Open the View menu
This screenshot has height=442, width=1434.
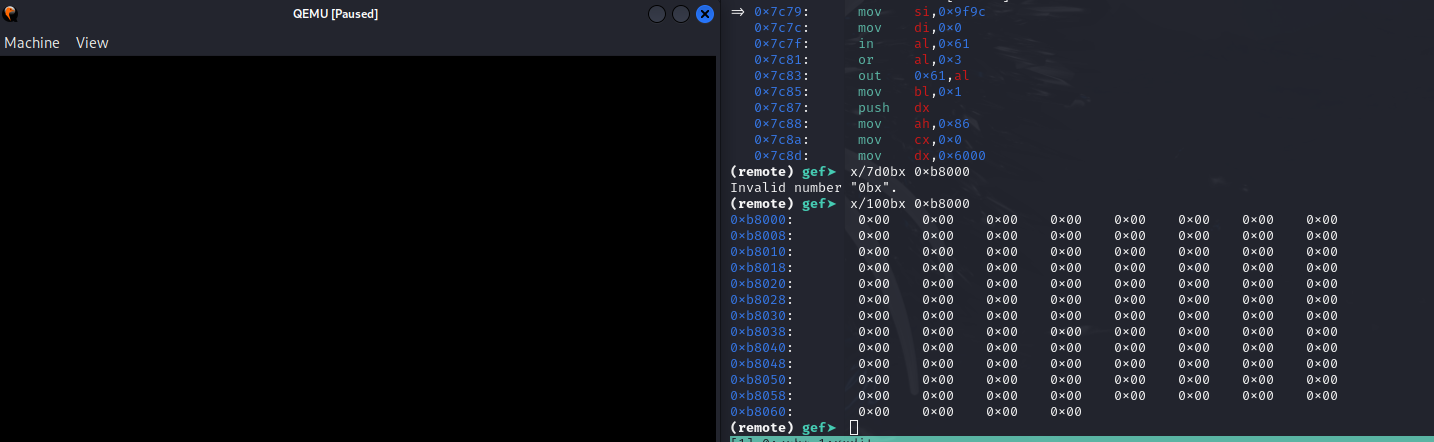(x=92, y=43)
